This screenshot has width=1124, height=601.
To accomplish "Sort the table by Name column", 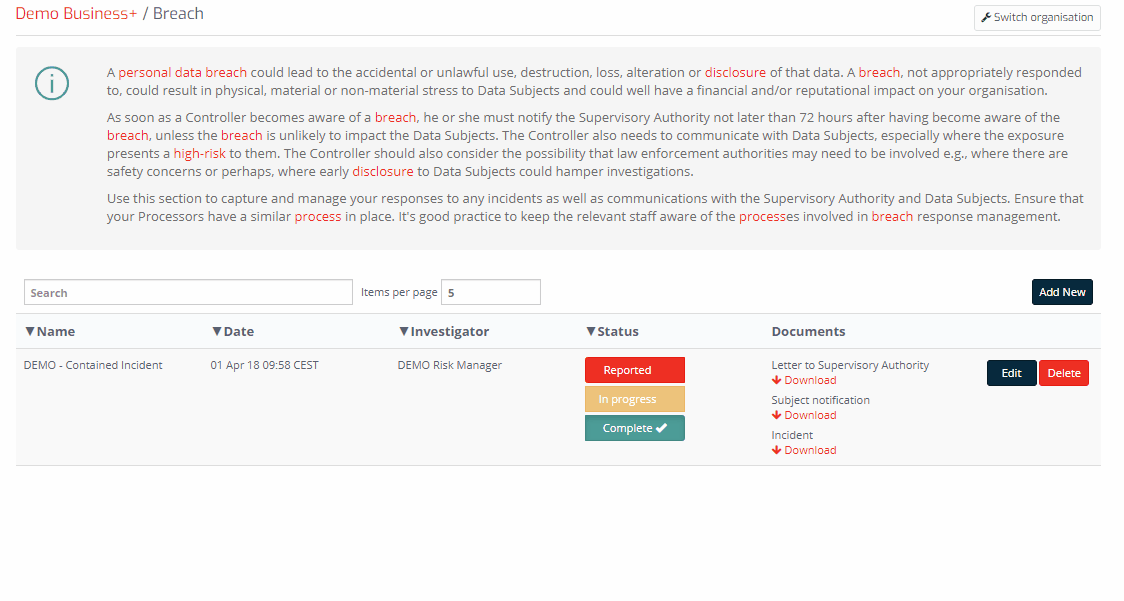I will [x=50, y=331].
